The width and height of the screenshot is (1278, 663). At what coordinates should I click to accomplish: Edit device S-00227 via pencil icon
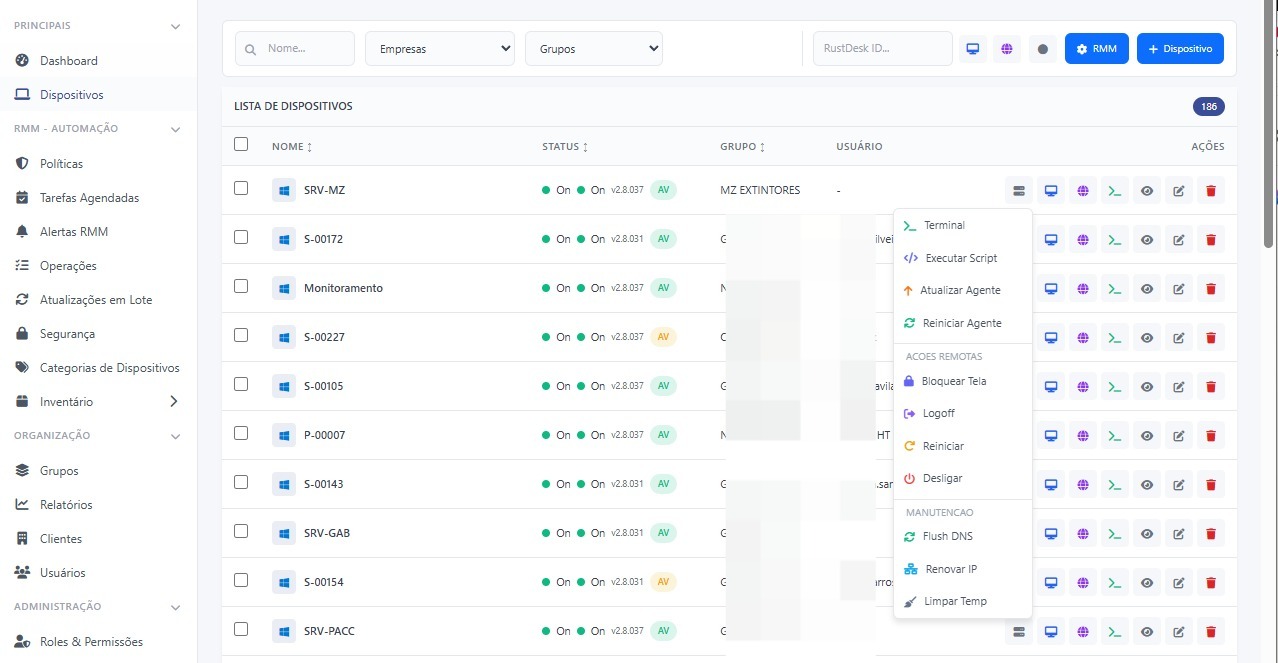(x=1179, y=337)
